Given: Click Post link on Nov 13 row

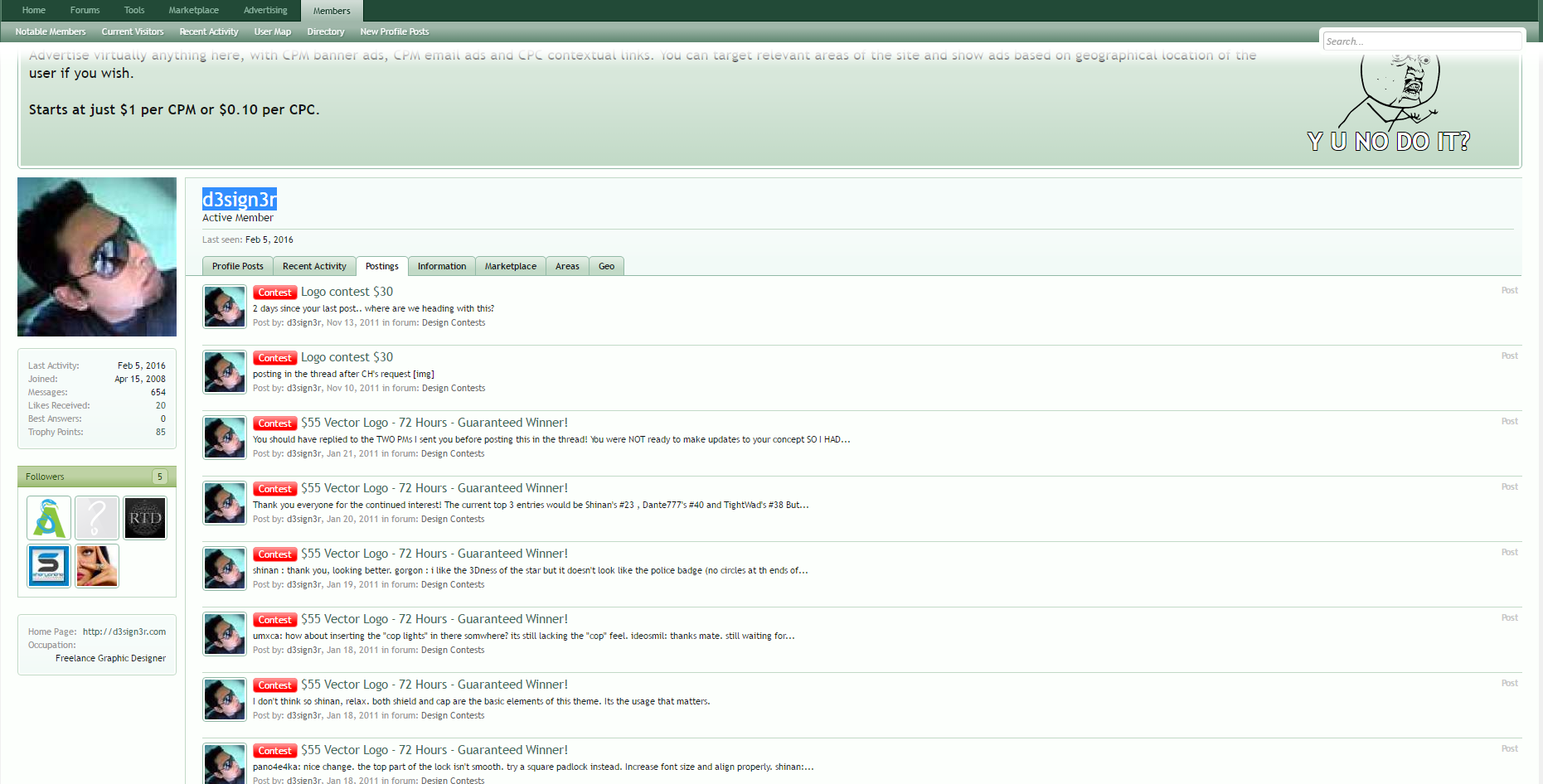Looking at the screenshot, I should tap(1509, 290).
